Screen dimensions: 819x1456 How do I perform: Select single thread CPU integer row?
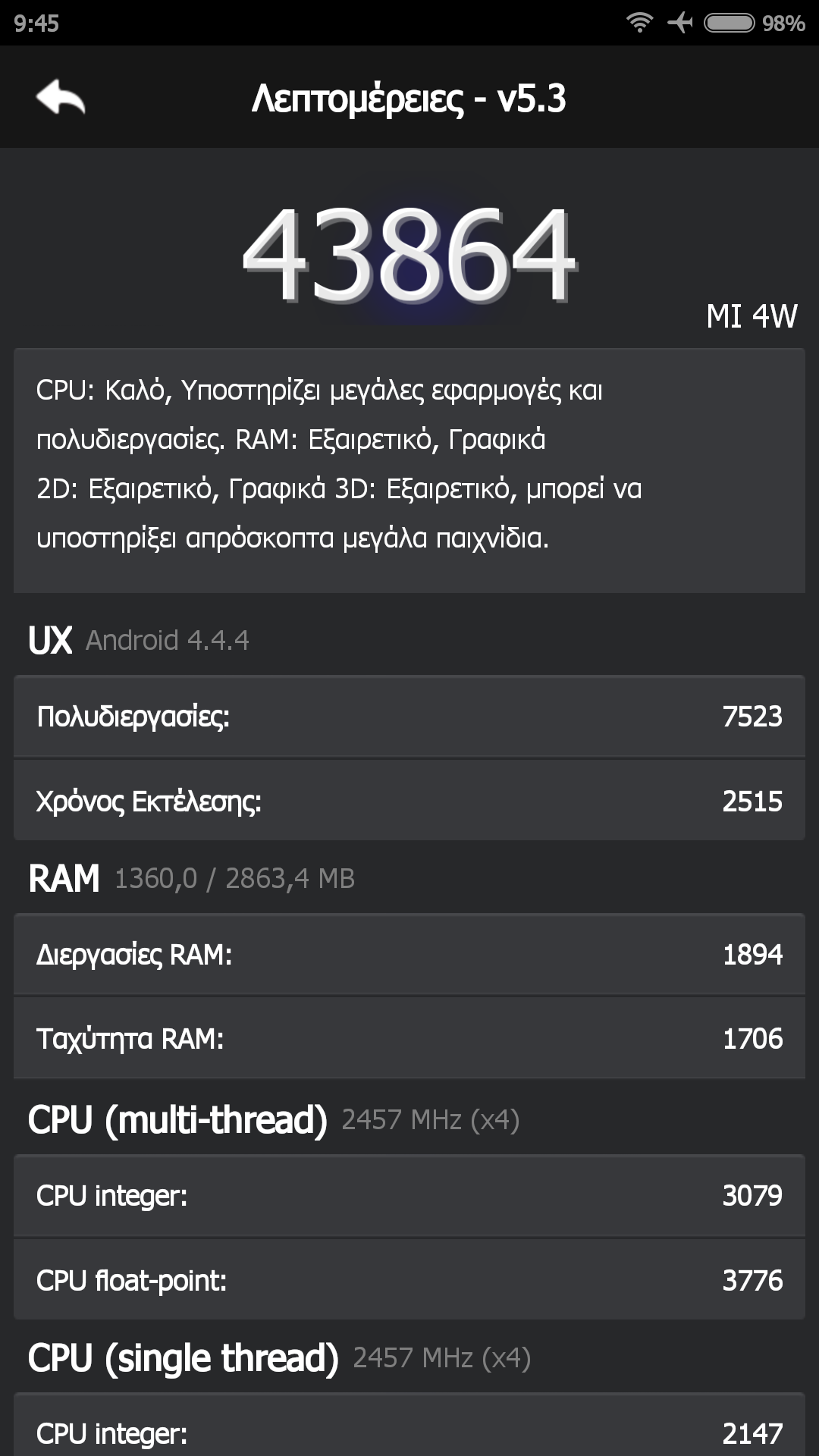pyautogui.click(x=409, y=1432)
